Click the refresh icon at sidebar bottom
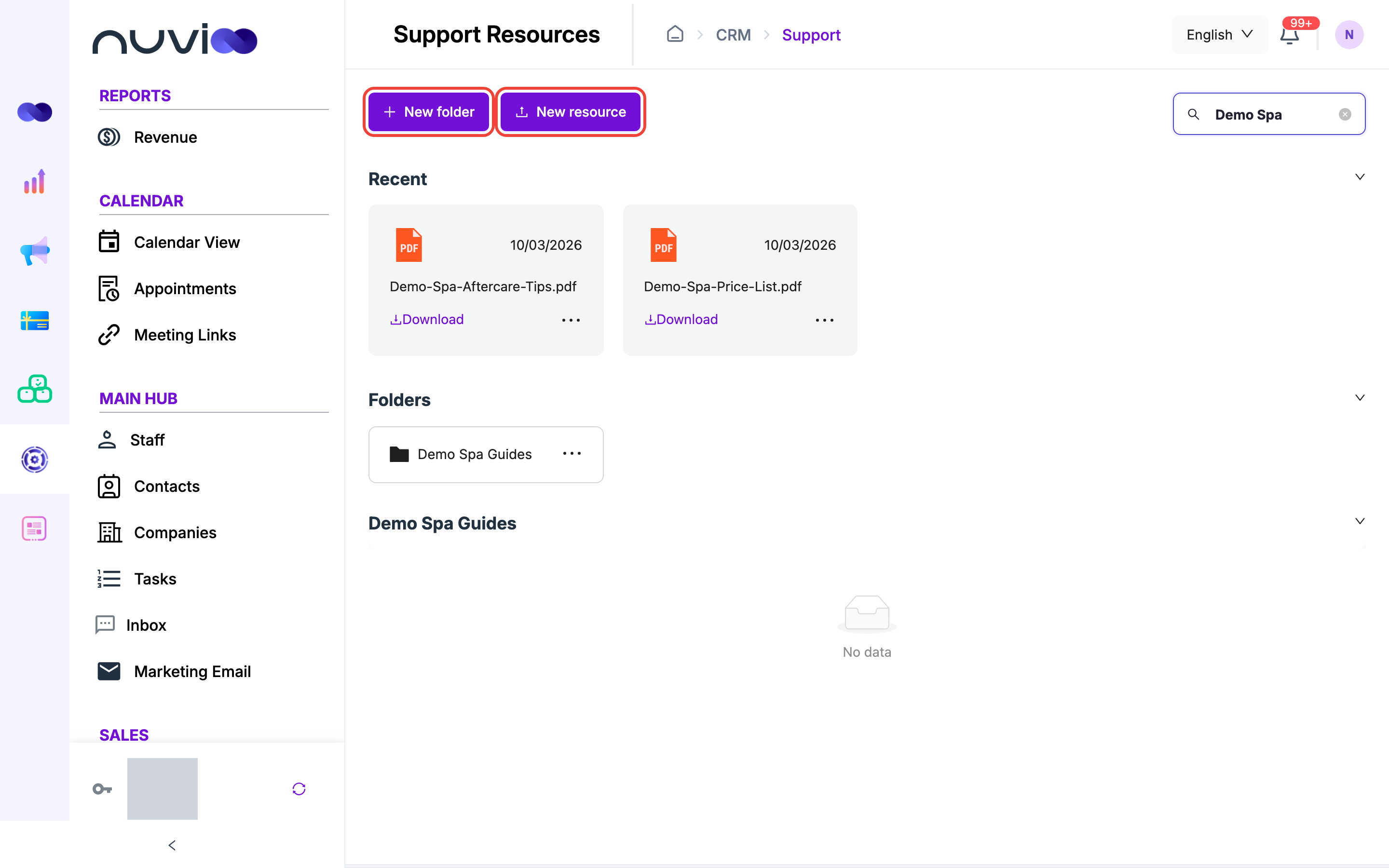1389x868 pixels. [299, 789]
